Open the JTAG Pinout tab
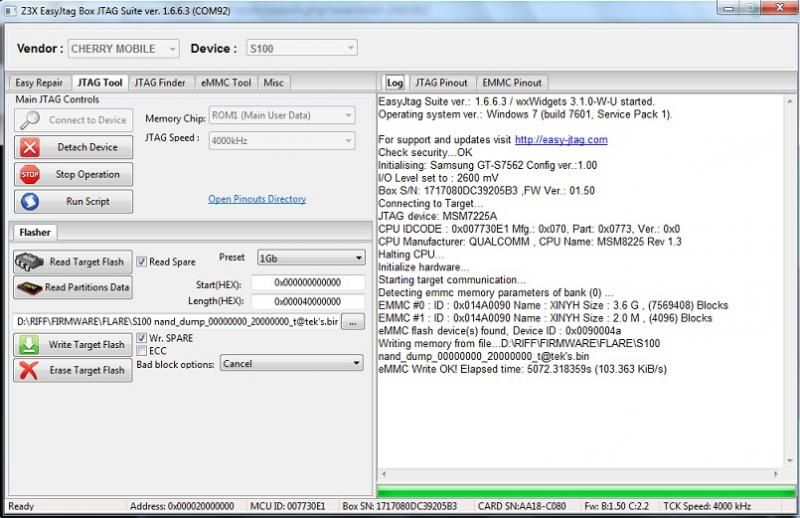This screenshot has width=800, height=518. [441, 82]
